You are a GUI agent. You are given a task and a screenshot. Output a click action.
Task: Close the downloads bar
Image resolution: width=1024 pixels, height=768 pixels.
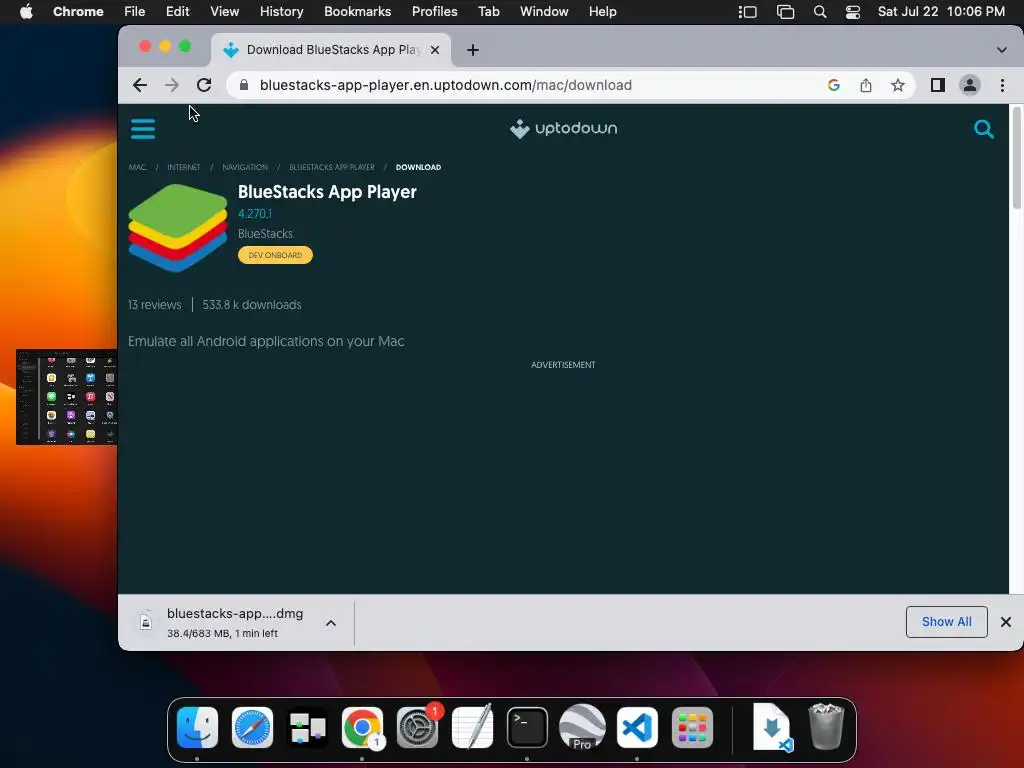pos(1006,622)
